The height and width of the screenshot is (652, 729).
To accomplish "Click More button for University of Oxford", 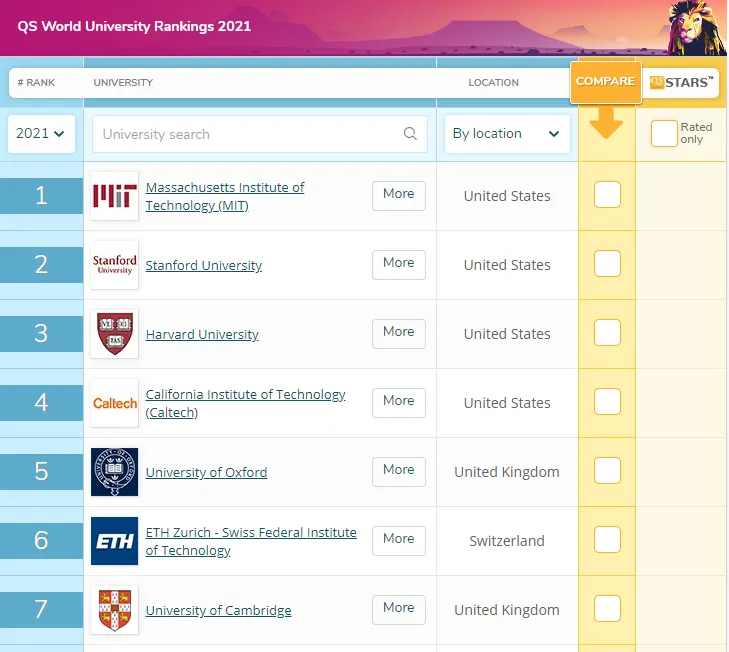I will (x=398, y=472).
